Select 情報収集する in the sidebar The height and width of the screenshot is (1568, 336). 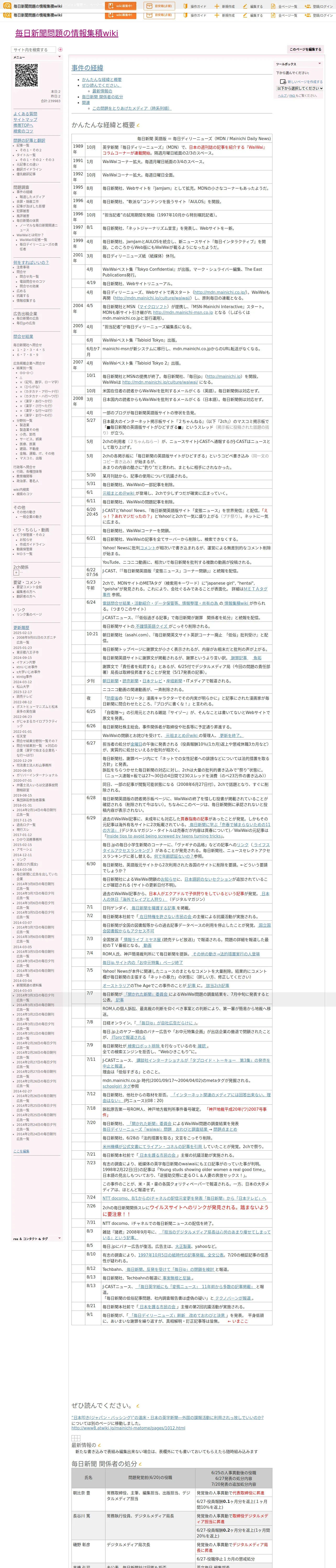coord(26,301)
